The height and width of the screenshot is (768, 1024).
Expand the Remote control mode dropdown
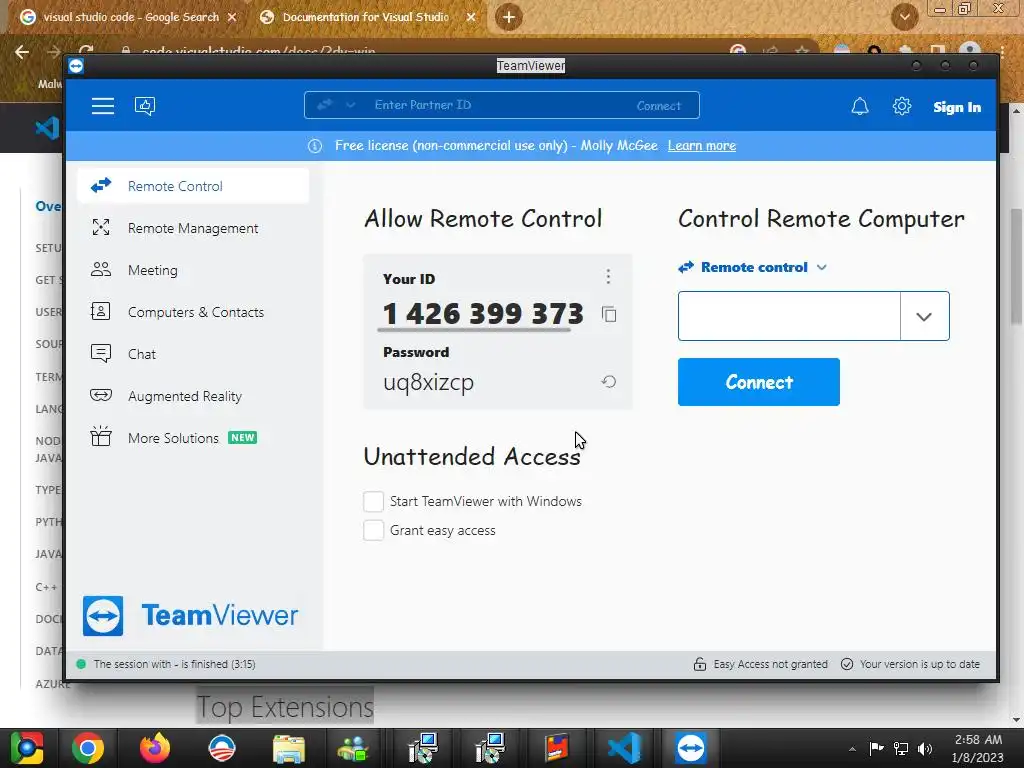(822, 267)
